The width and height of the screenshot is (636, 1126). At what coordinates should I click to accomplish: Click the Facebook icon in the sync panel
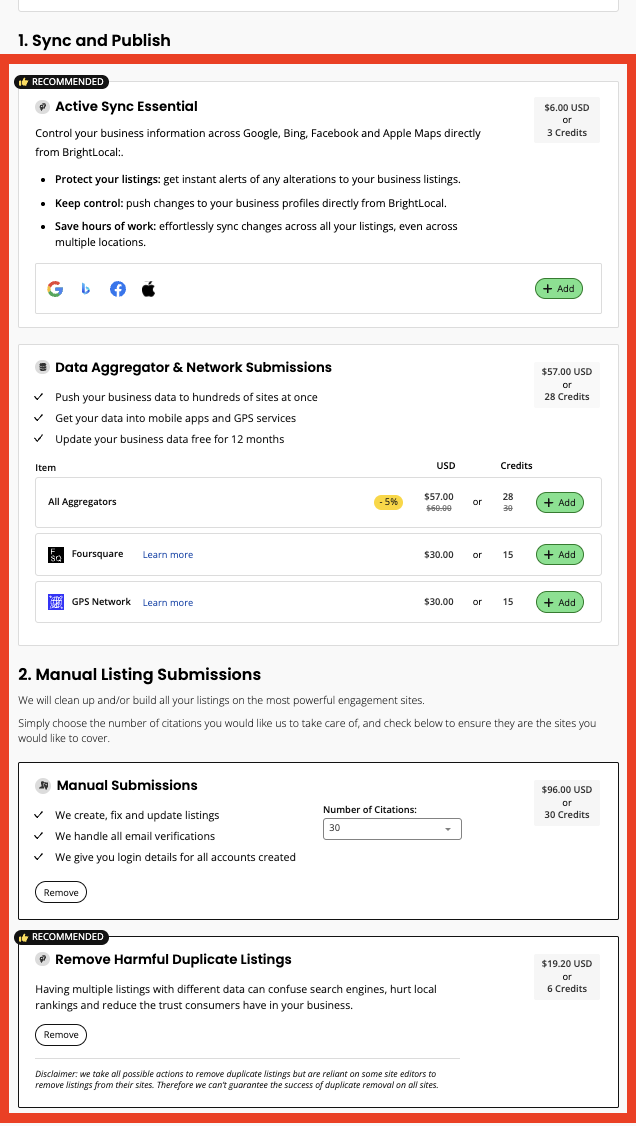coord(117,289)
